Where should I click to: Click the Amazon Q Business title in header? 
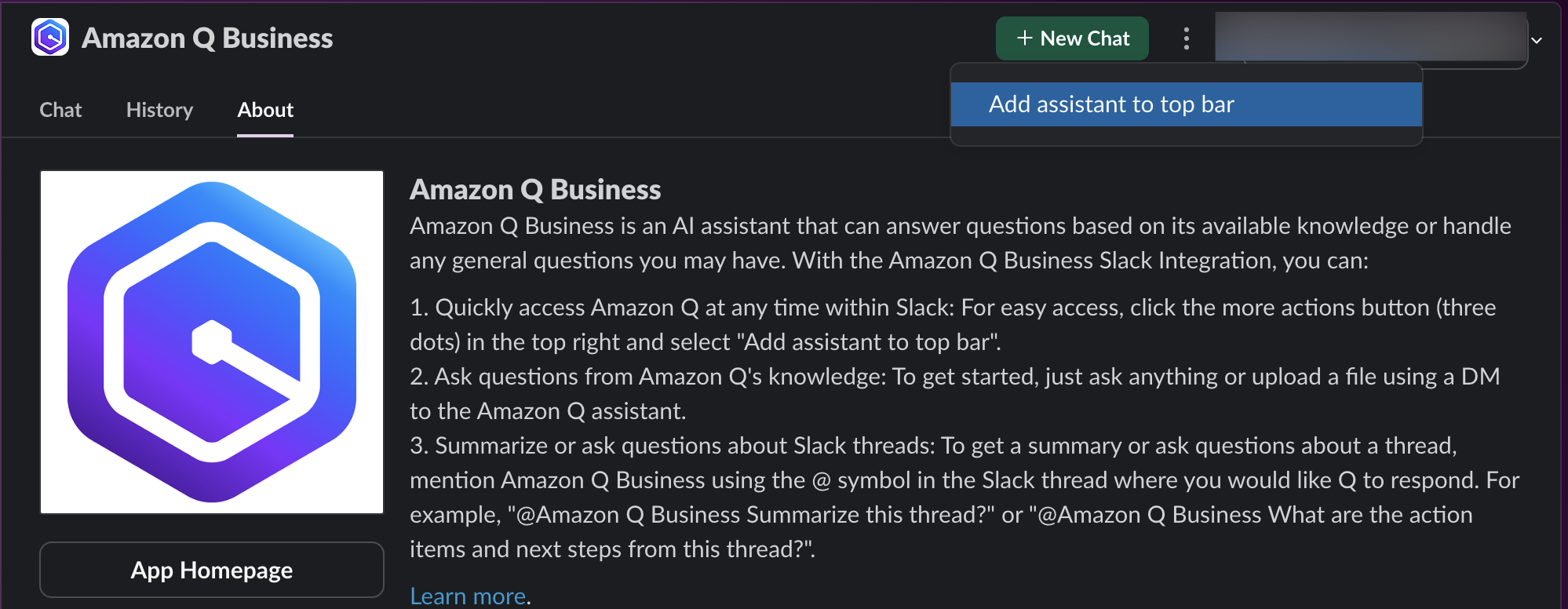(207, 38)
